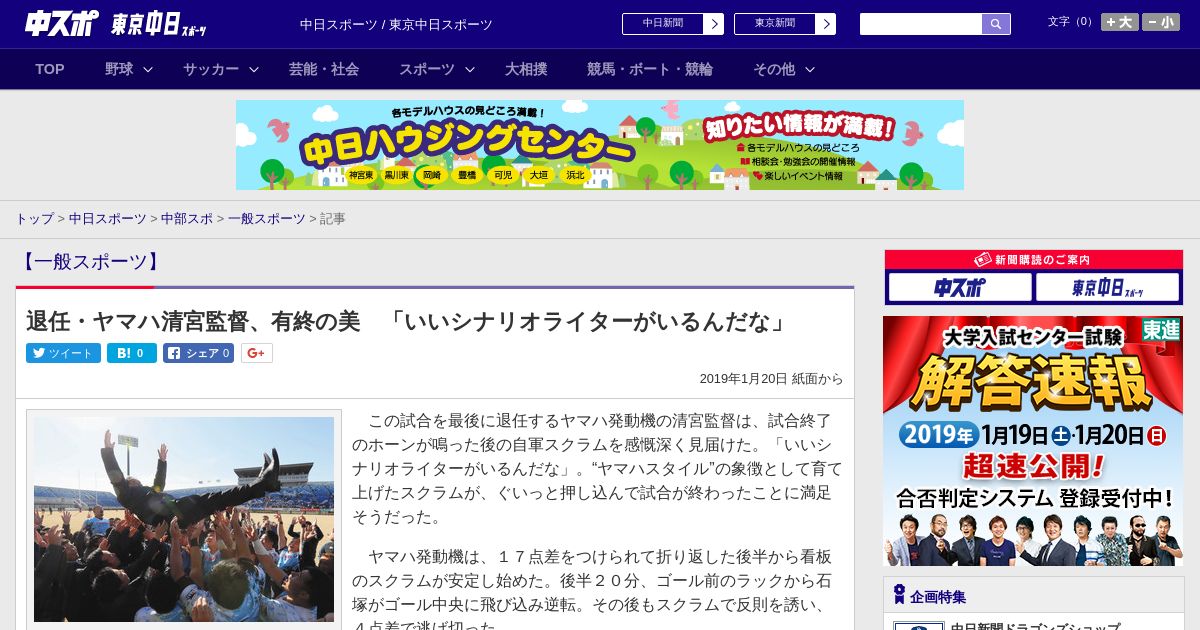Click the date 2019年1月20日 紙面から
The image size is (1200, 630).
click(x=771, y=379)
